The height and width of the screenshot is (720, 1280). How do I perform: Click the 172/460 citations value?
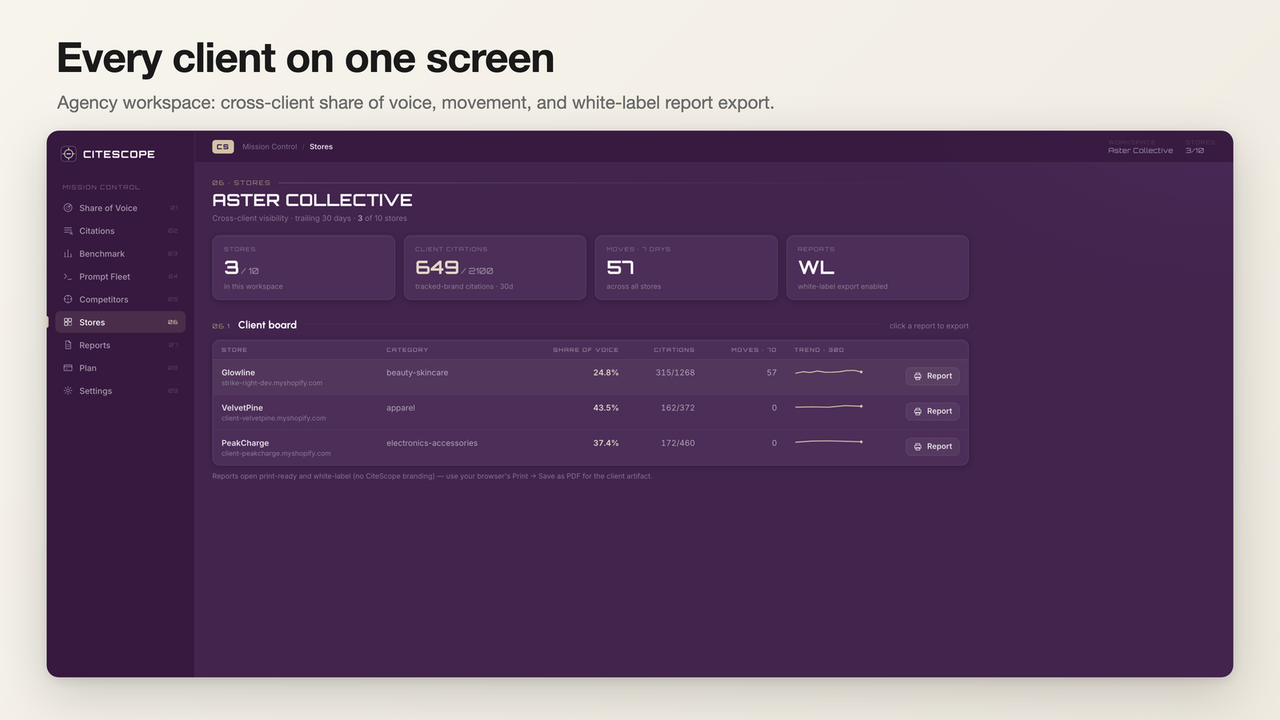678,443
